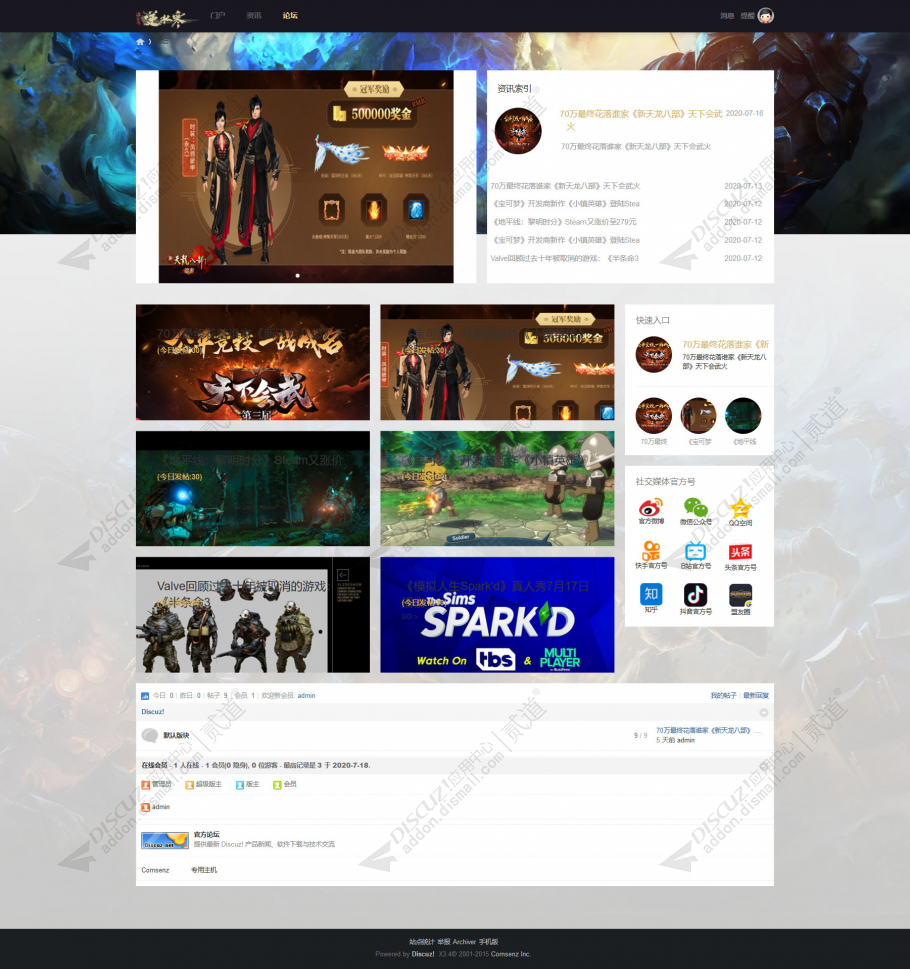Click the forum statistics chart icon
The image size is (910, 969).
(145, 695)
